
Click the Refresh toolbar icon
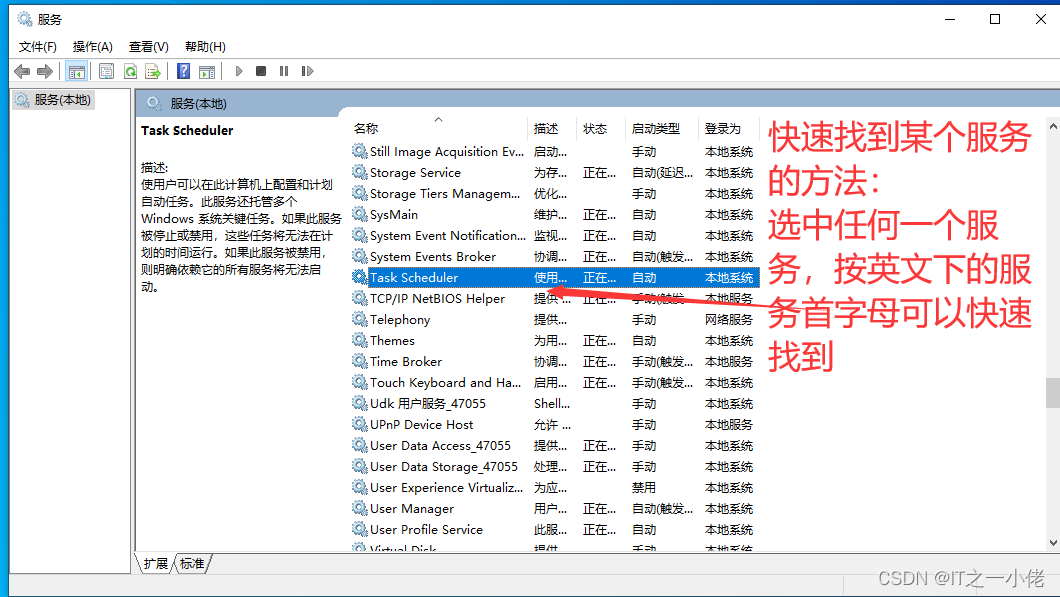pos(130,71)
